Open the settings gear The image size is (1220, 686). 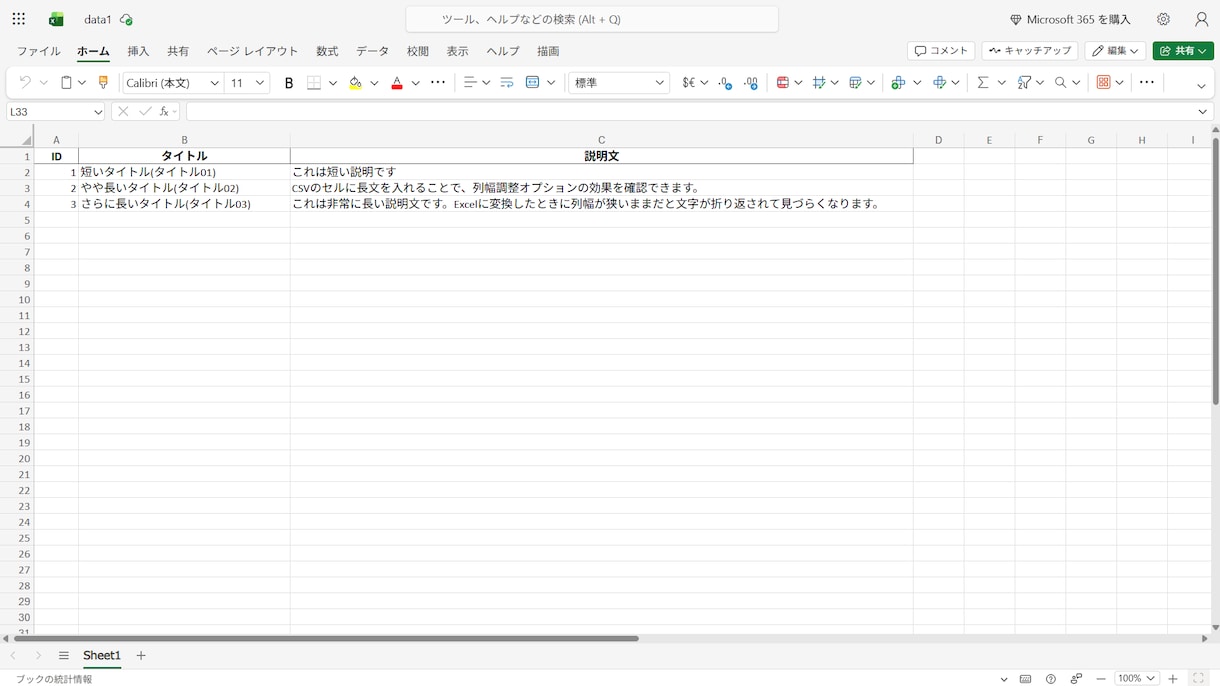click(1163, 19)
